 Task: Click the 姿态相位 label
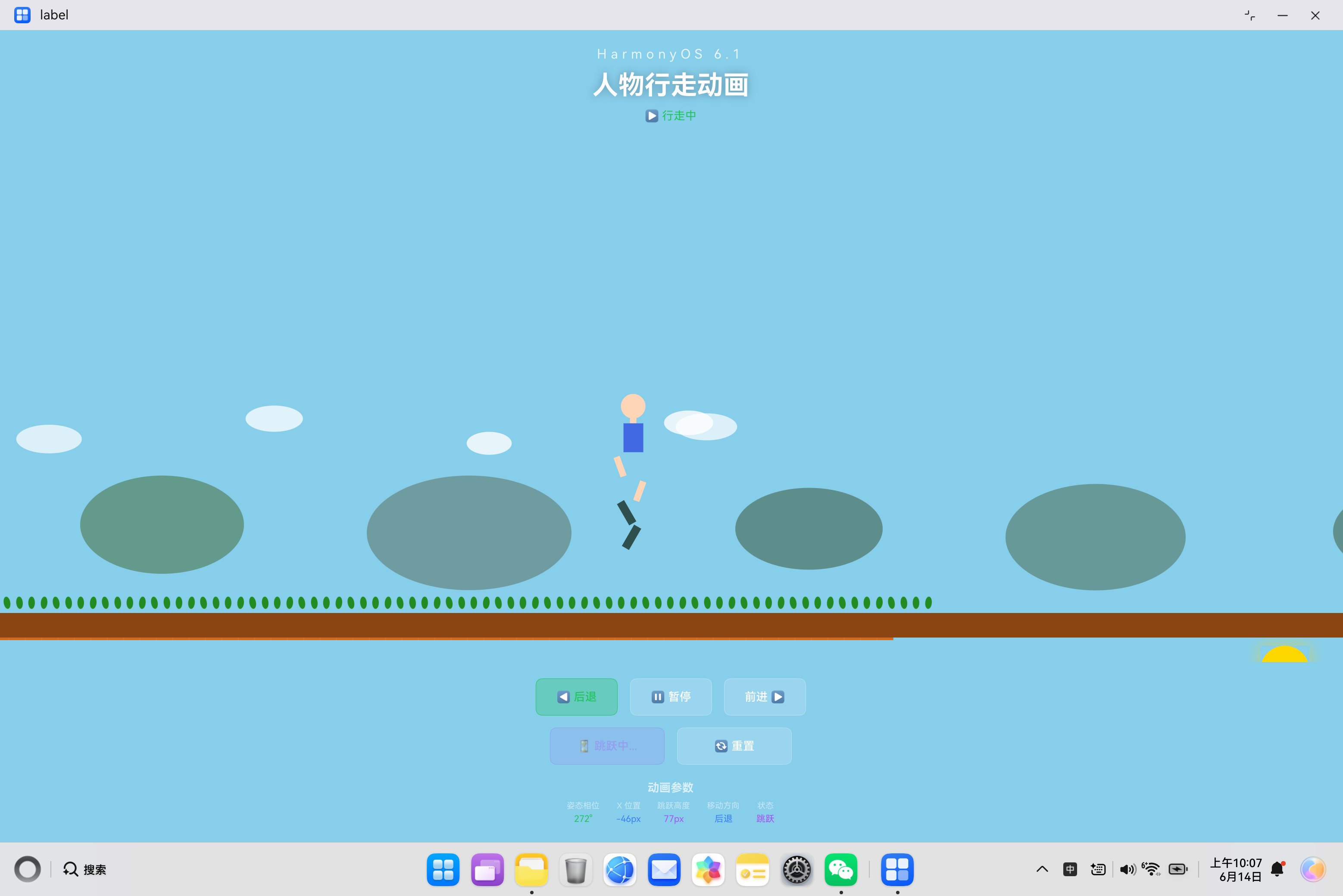pyautogui.click(x=583, y=805)
